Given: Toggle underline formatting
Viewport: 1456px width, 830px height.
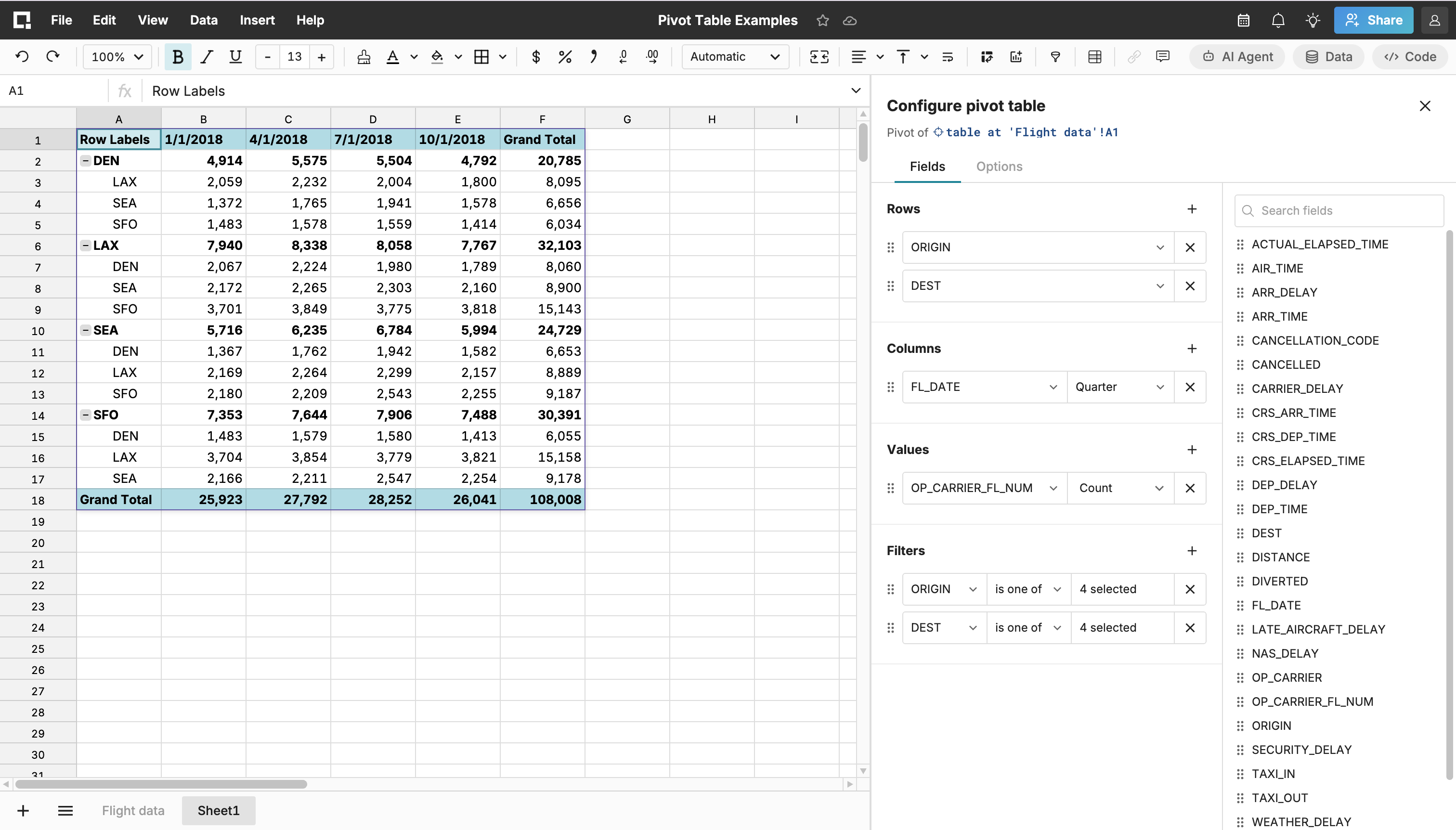Looking at the screenshot, I should [235, 56].
